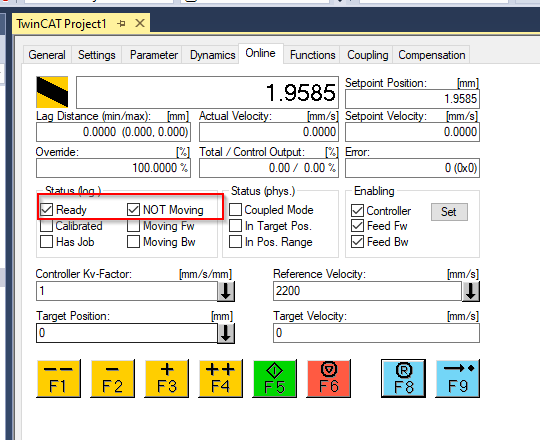The image size is (540, 440).
Task: Toggle the In Pos. Range checkbox
Action: click(235, 242)
